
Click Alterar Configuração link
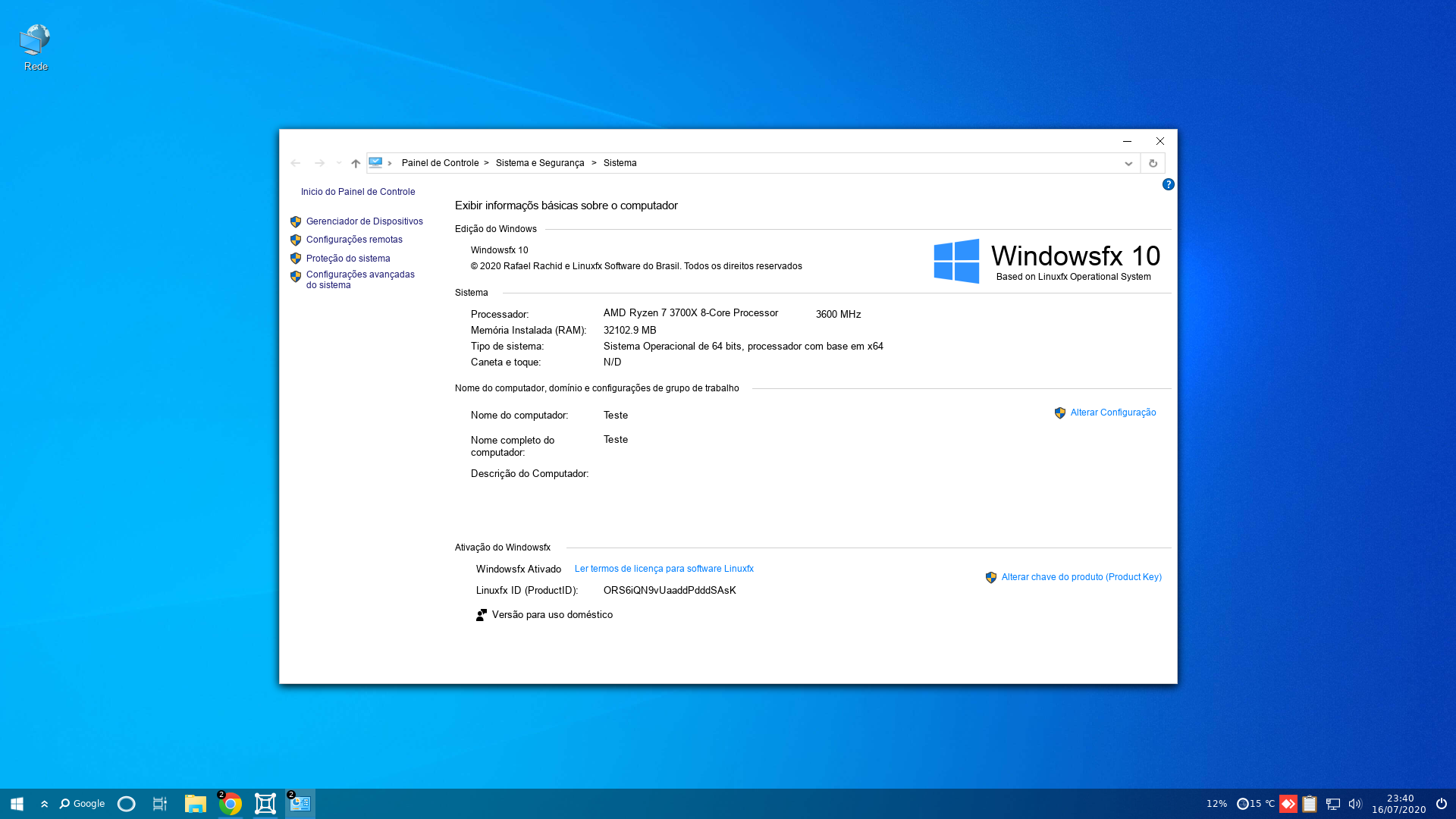(x=1112, y=413)
